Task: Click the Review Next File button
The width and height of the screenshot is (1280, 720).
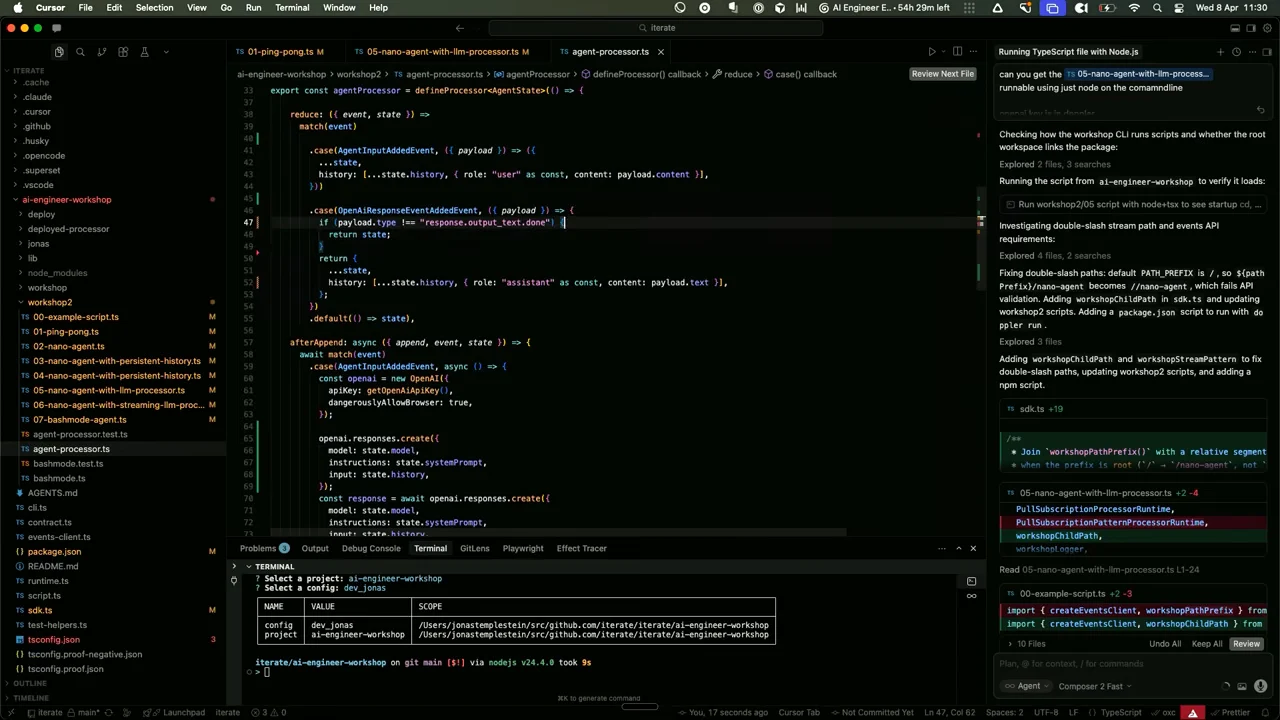Action: [942, 74]
